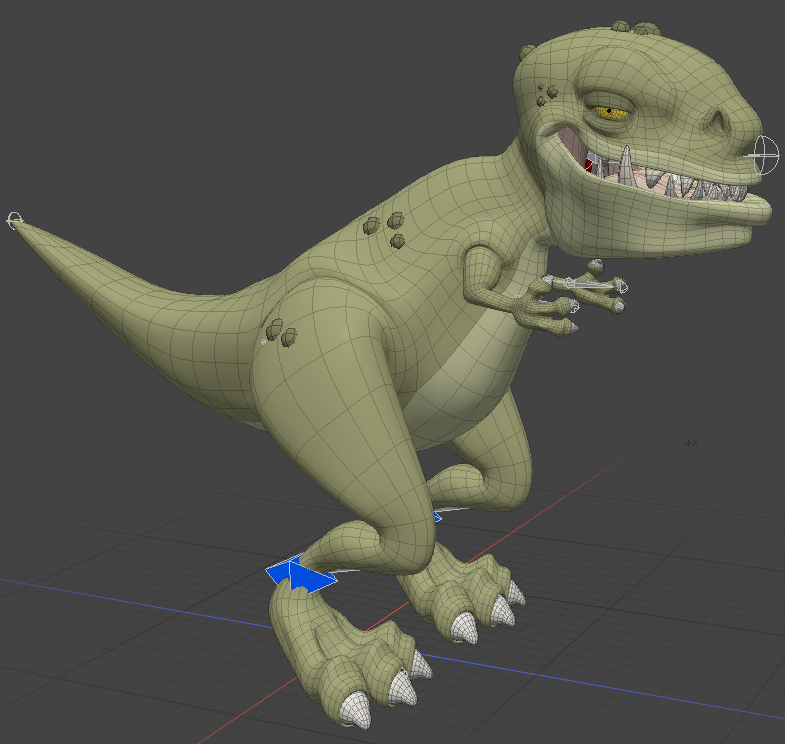Click the dinosaur's nostril
Viewport: 785px width, 744px height.
[718, 125]
